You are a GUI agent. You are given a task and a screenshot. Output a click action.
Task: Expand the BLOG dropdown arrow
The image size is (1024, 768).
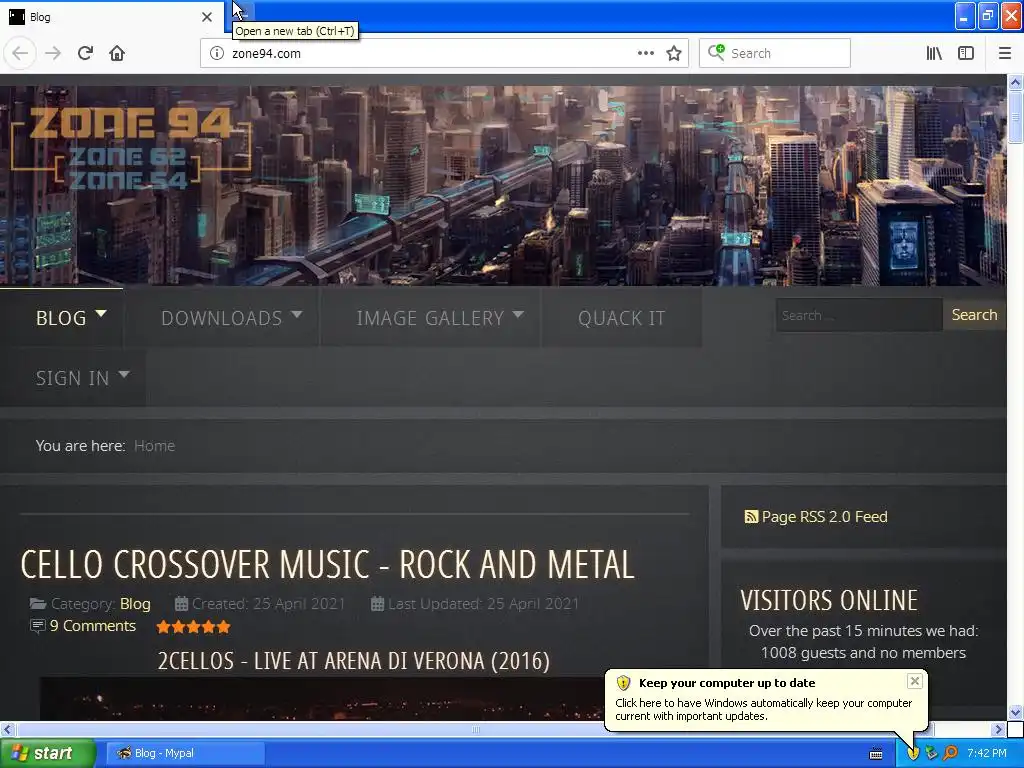101,314
